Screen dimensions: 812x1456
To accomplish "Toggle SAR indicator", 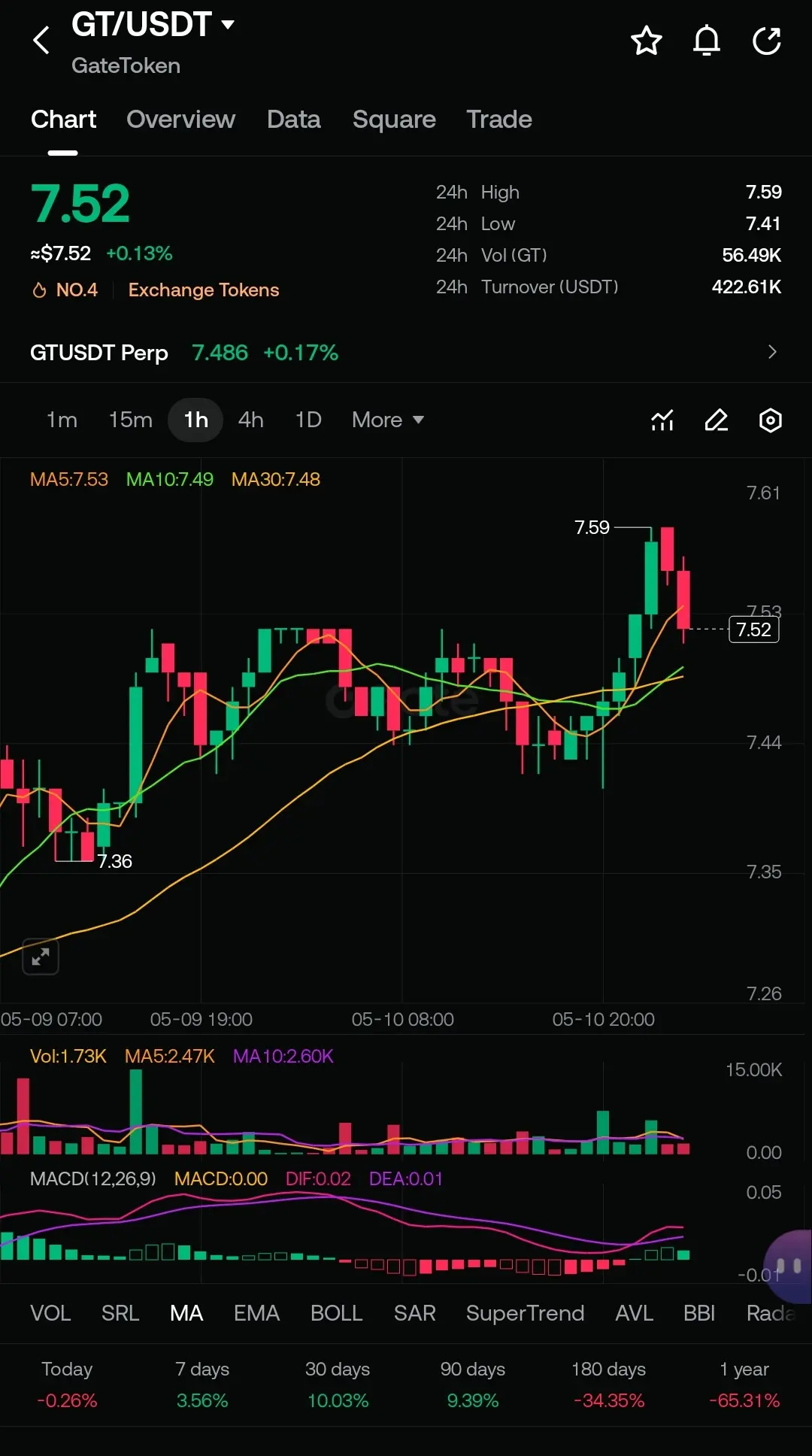I will click(x=415, y=1313).
